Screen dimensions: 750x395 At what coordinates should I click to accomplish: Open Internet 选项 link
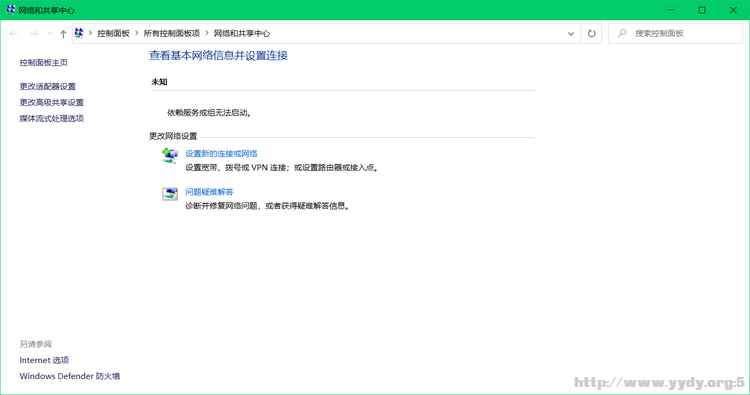pos(44,360)
